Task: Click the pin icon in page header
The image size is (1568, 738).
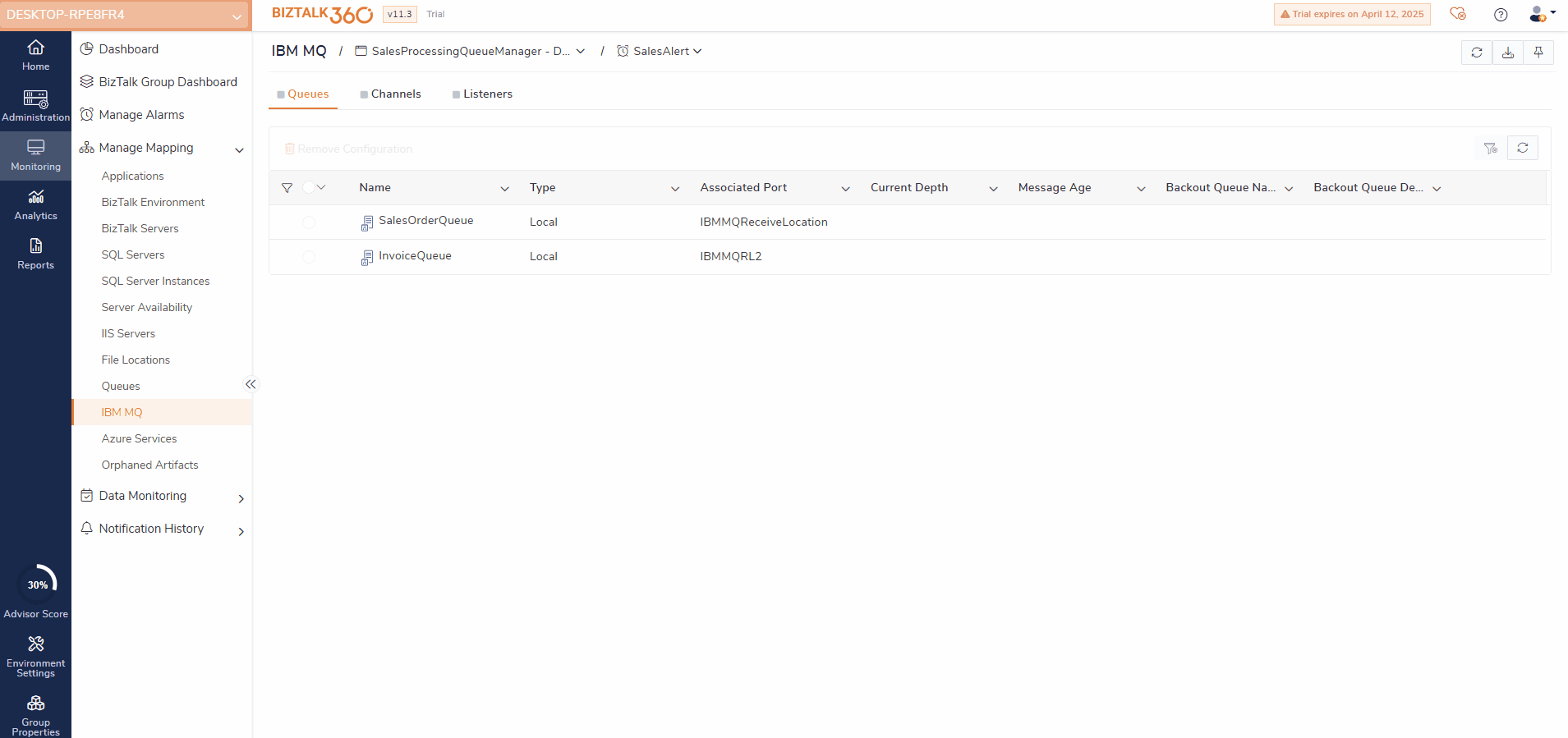Action: click(x=1538, y=53)
